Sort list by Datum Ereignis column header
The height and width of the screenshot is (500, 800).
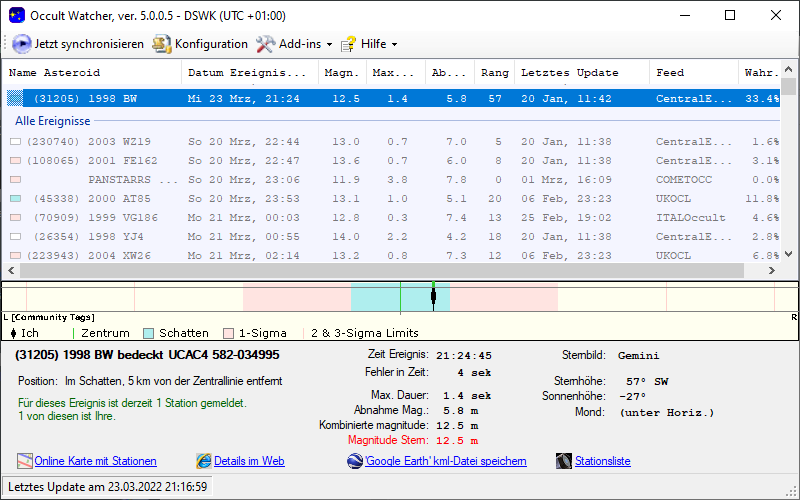[x=248, y=73]
